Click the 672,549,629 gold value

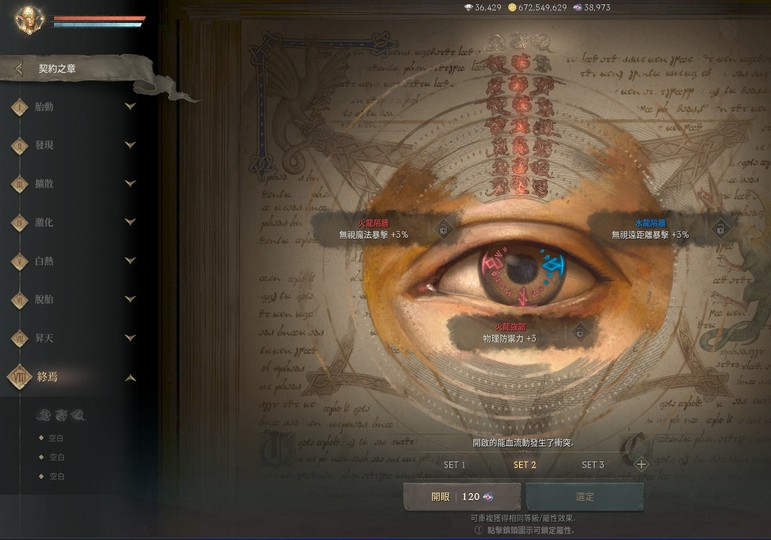click(542, 7)
